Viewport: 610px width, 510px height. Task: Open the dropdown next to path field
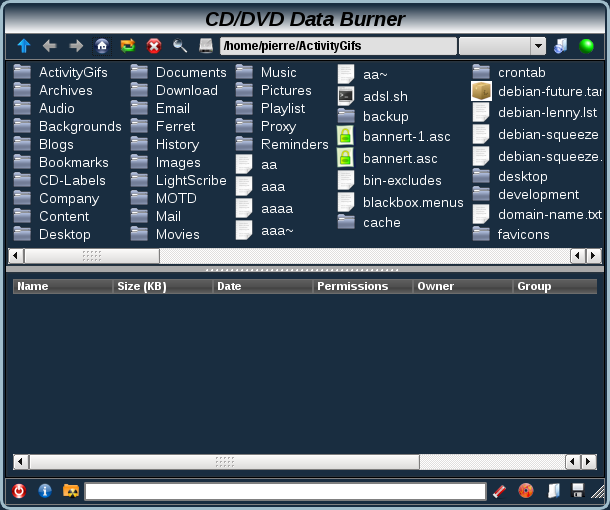(537, 46)
